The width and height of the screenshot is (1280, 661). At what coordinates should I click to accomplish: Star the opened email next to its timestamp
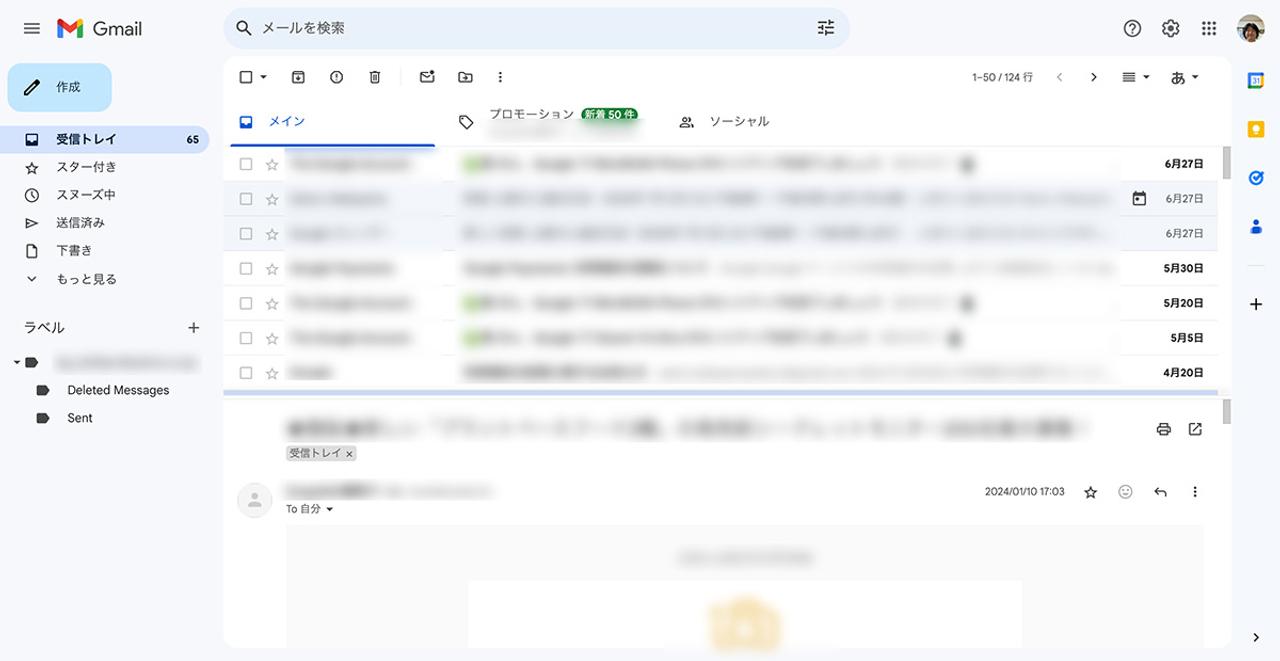tap(1090, 491)
